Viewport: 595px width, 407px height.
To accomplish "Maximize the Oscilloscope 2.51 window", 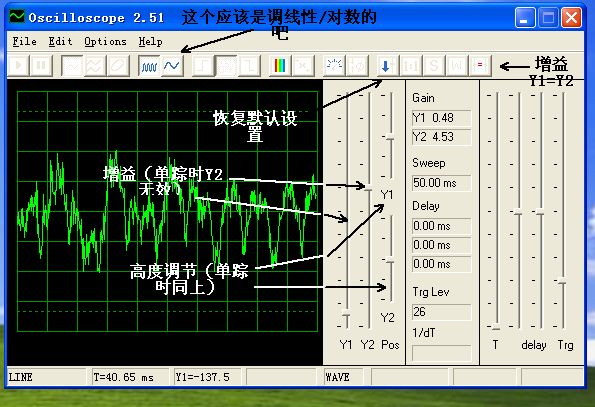I will (548, 17).
